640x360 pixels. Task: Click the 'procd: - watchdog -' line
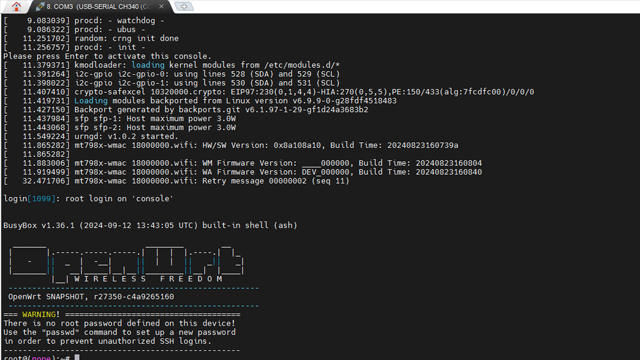click(84, 20)
